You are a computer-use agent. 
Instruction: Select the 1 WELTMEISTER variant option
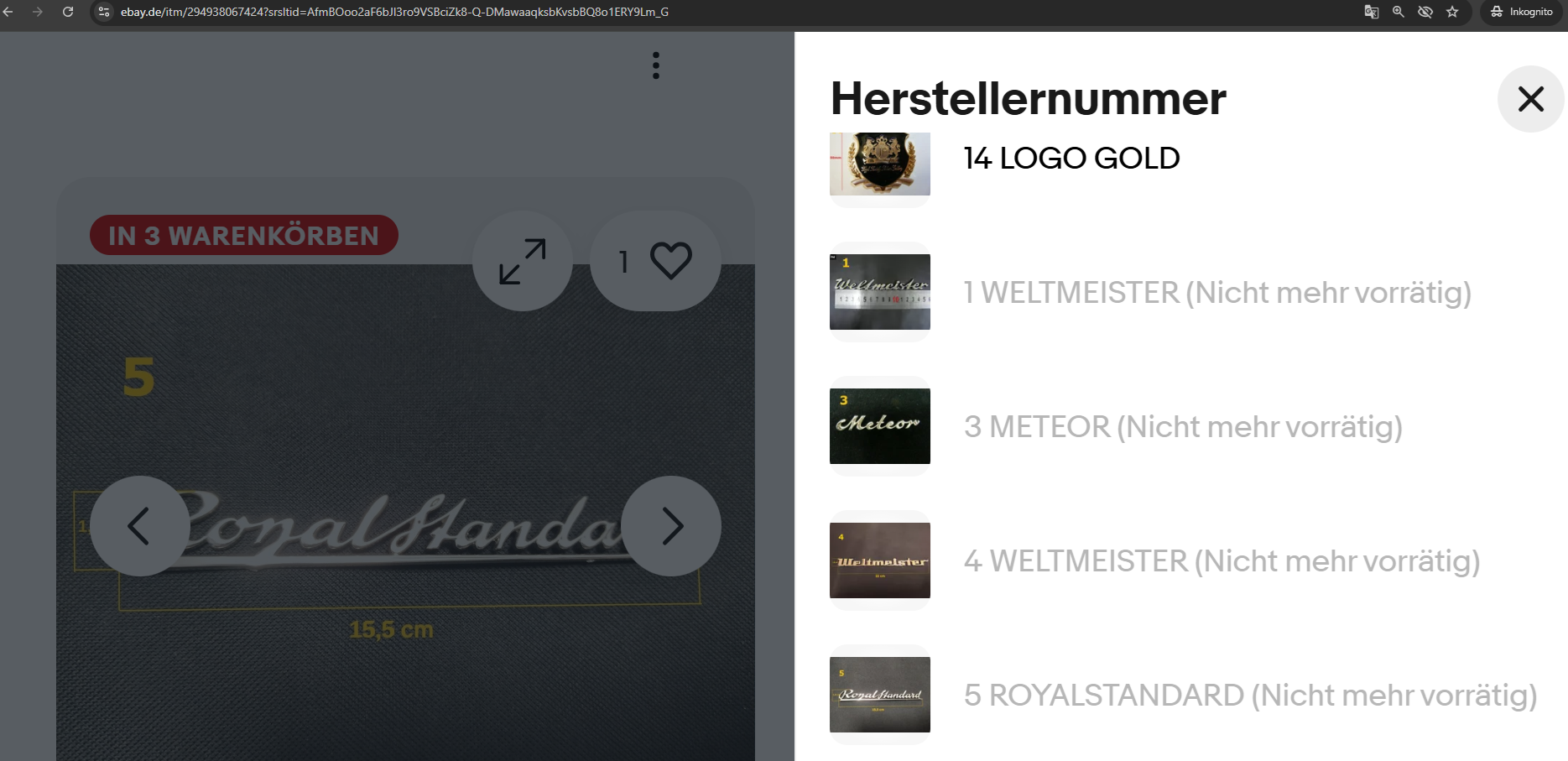1217,292
